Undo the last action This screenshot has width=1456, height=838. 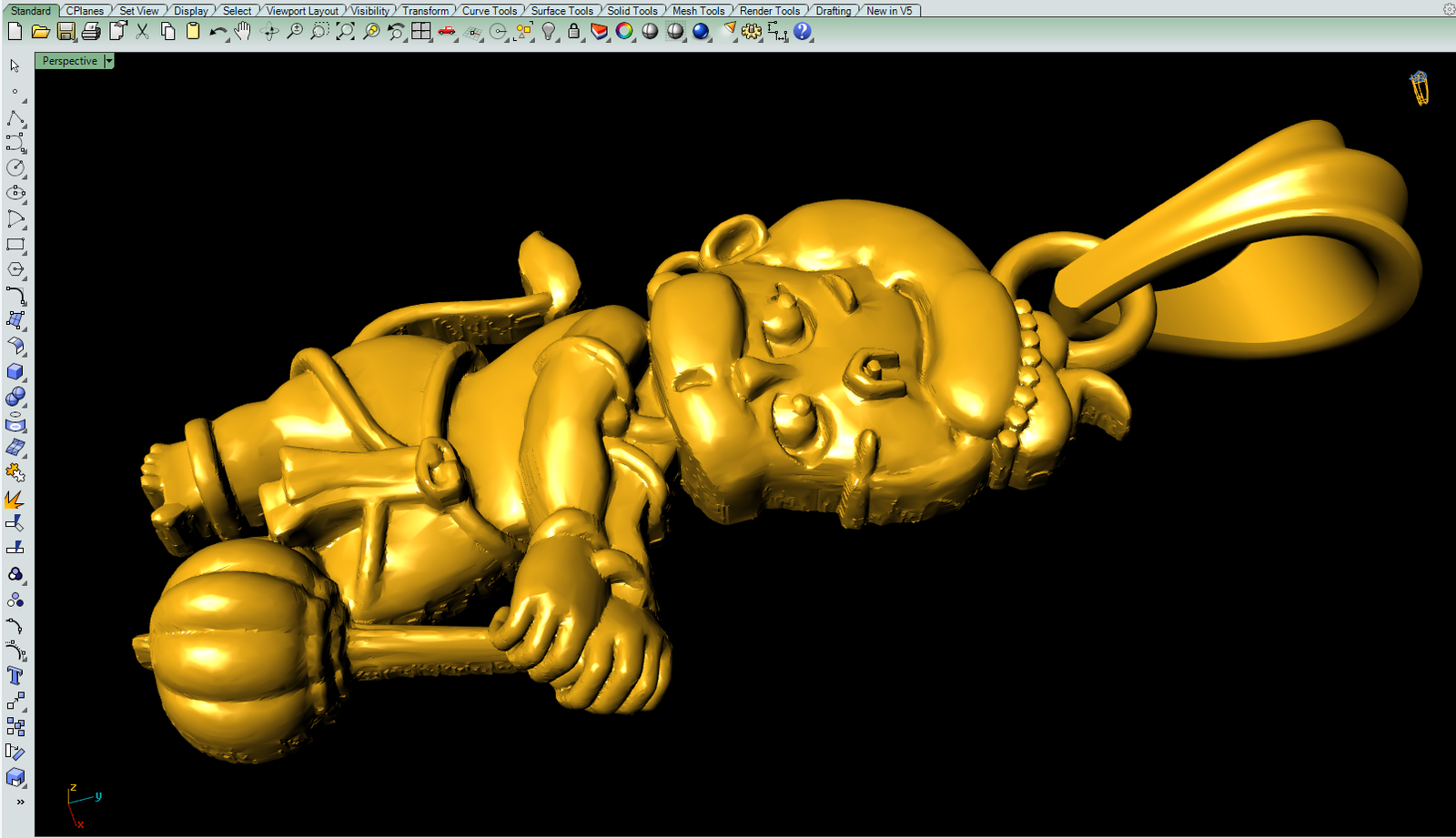pyautogui.click(x=218, y=32)
